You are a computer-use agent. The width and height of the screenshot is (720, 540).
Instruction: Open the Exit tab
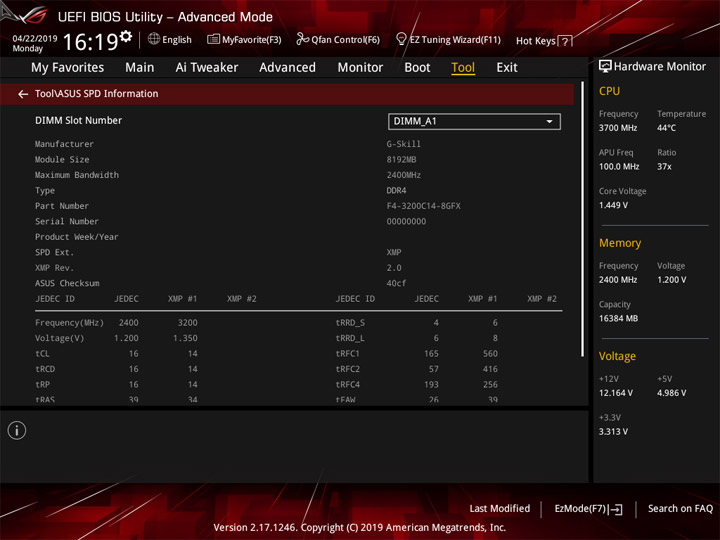point(507,68)
